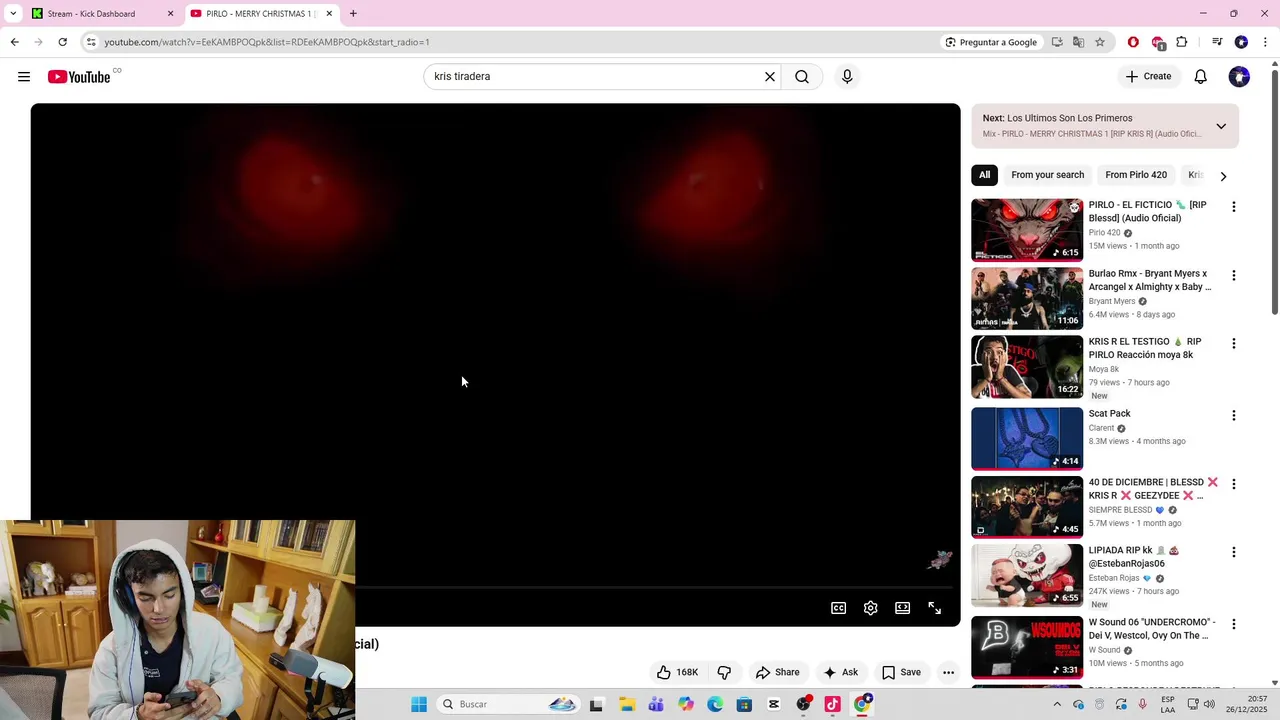Open browser media controls icon

coord(1217,42)
